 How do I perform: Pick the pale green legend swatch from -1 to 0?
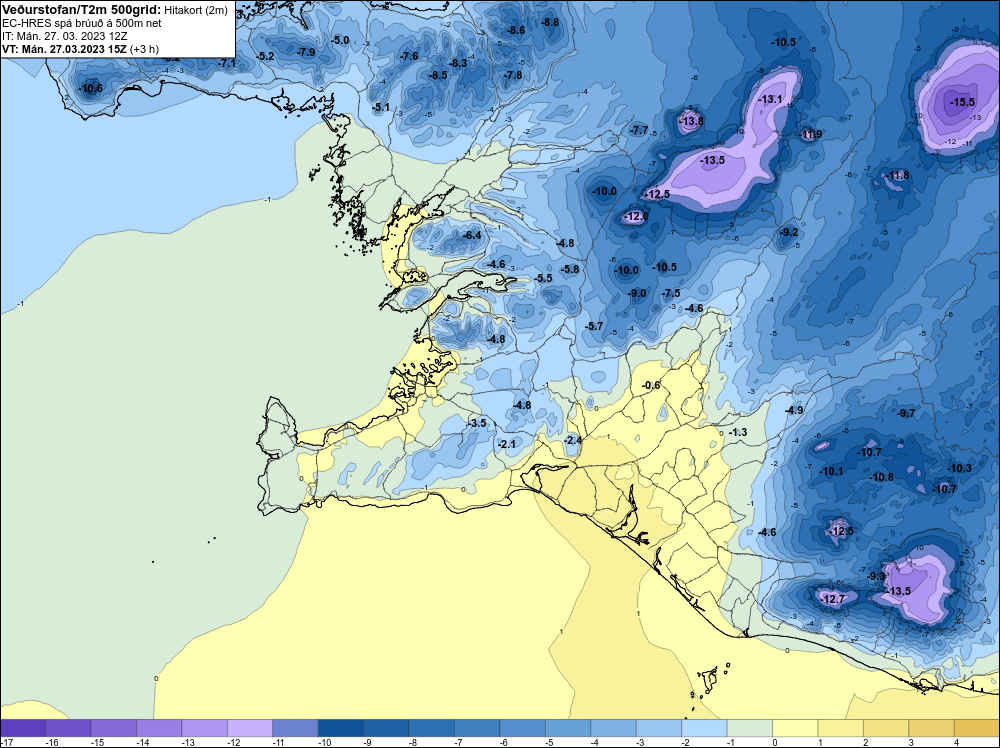pyautogui.click(x=750, y=728)
